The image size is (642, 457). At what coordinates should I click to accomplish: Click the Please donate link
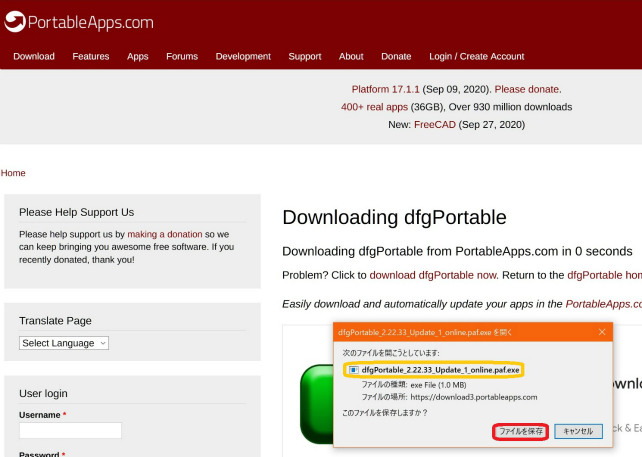528,89
